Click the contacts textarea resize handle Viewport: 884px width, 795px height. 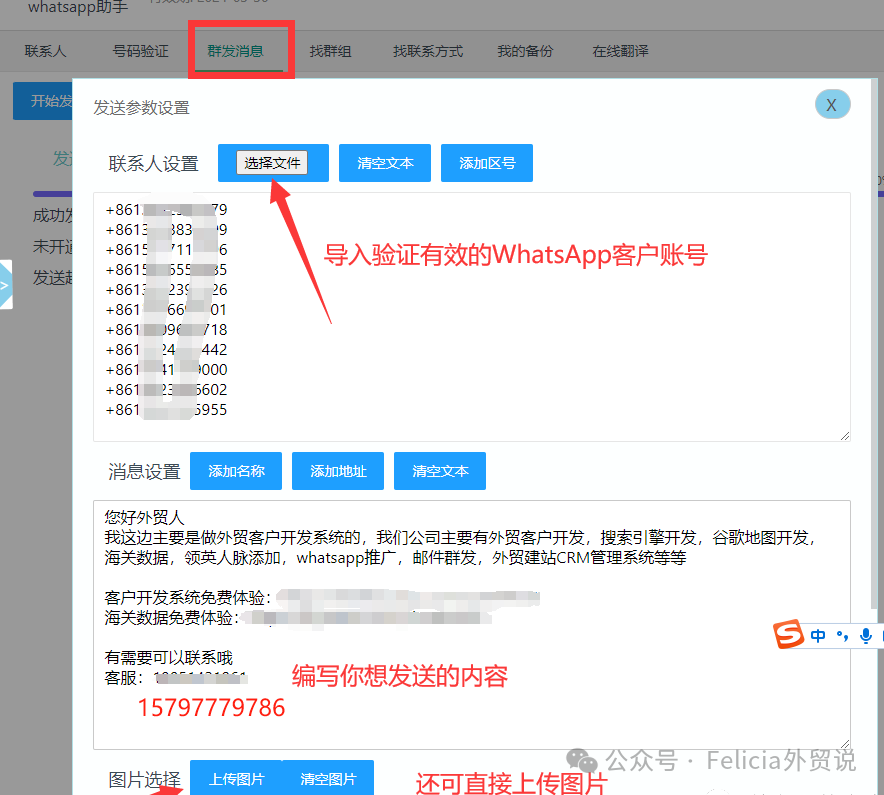(845, 435)
